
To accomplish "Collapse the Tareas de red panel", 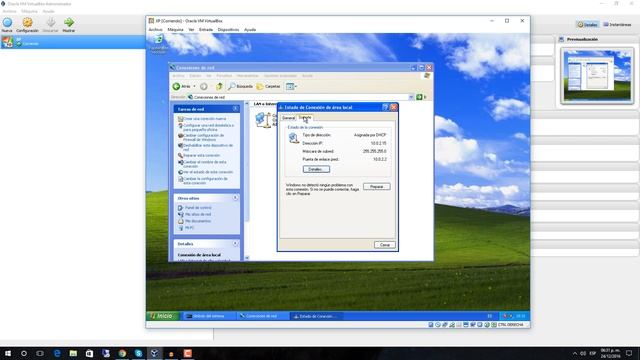I will point(236,109).
